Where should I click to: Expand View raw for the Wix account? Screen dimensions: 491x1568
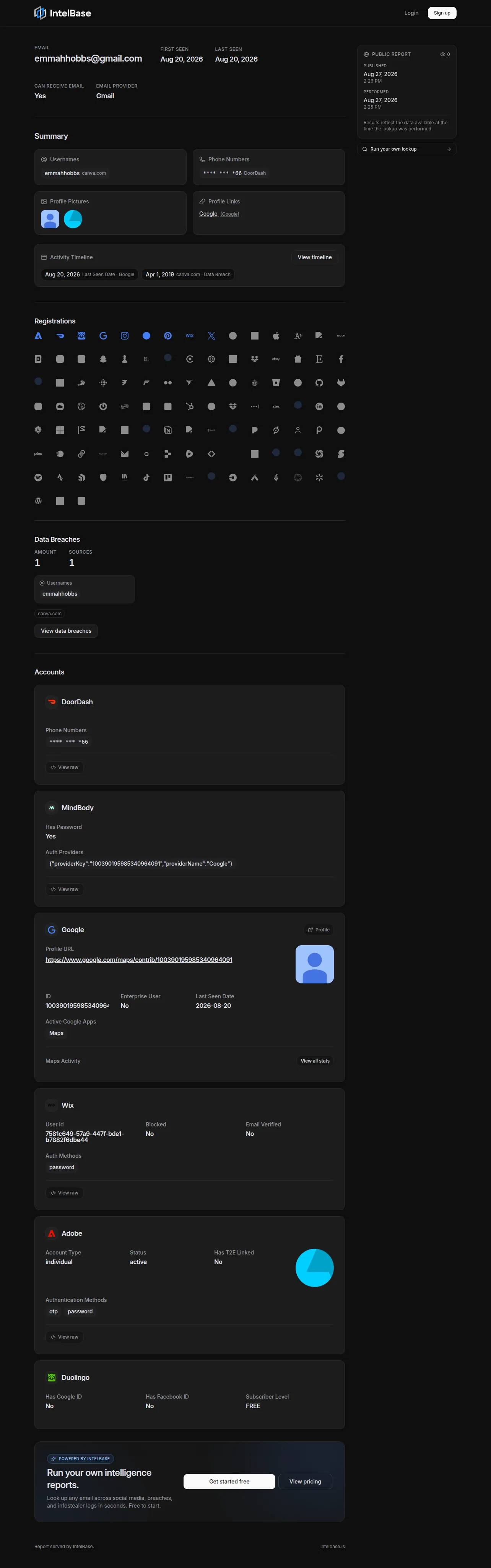(65, 1193)
